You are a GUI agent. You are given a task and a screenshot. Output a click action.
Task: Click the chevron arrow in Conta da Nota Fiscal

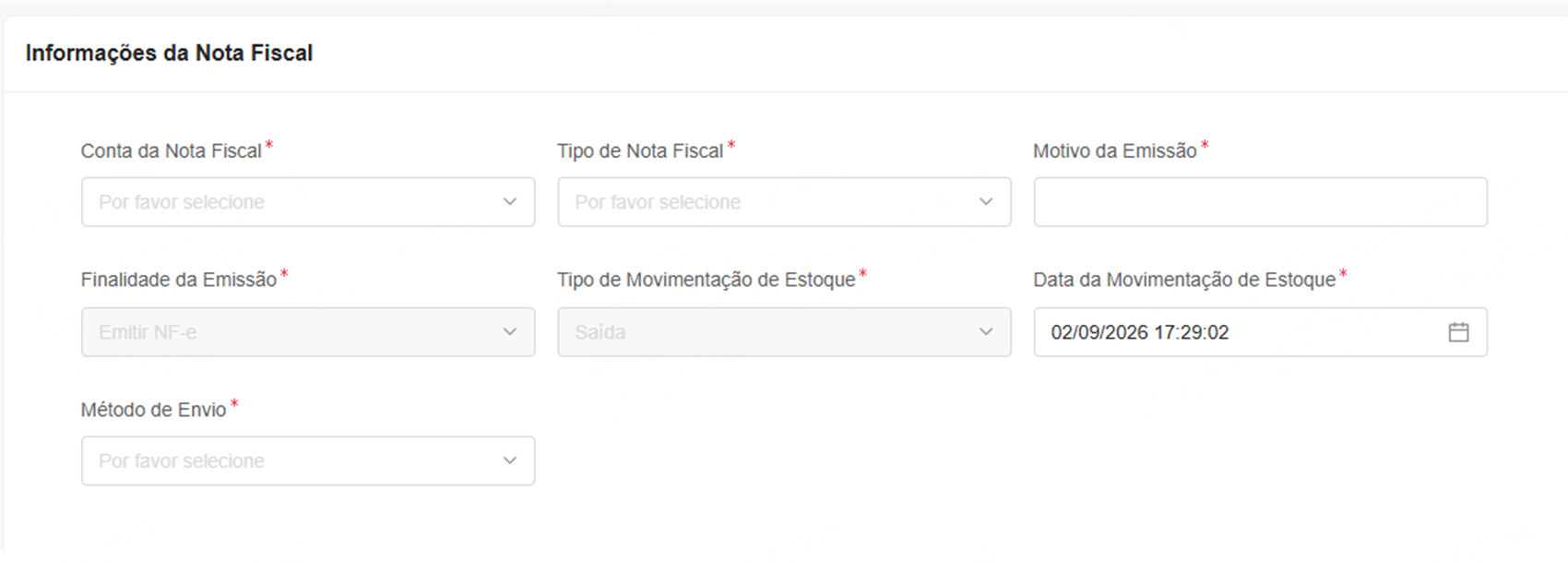tap(510, 202)
